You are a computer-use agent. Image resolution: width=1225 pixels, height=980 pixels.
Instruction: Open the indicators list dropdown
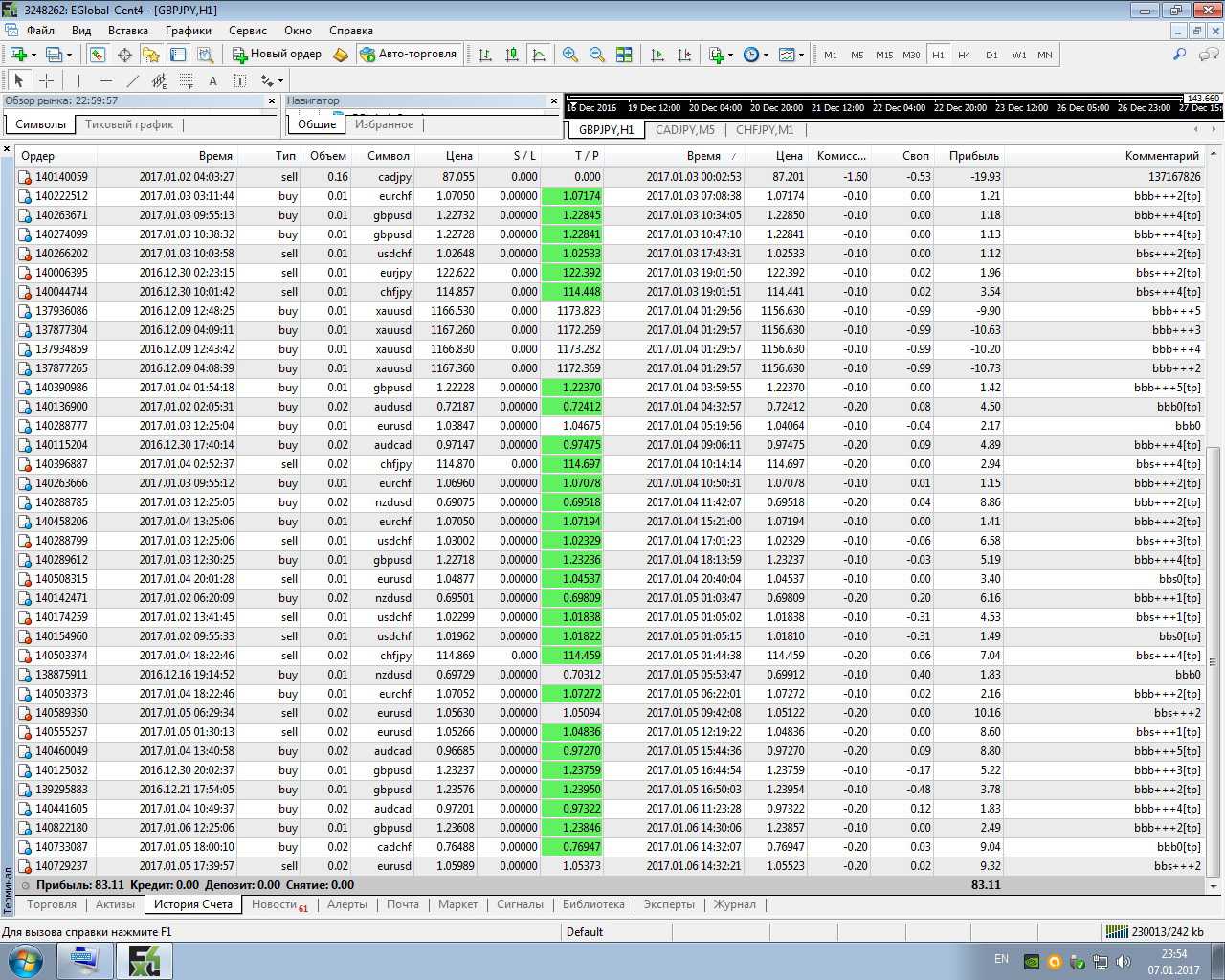coord(721,55)
